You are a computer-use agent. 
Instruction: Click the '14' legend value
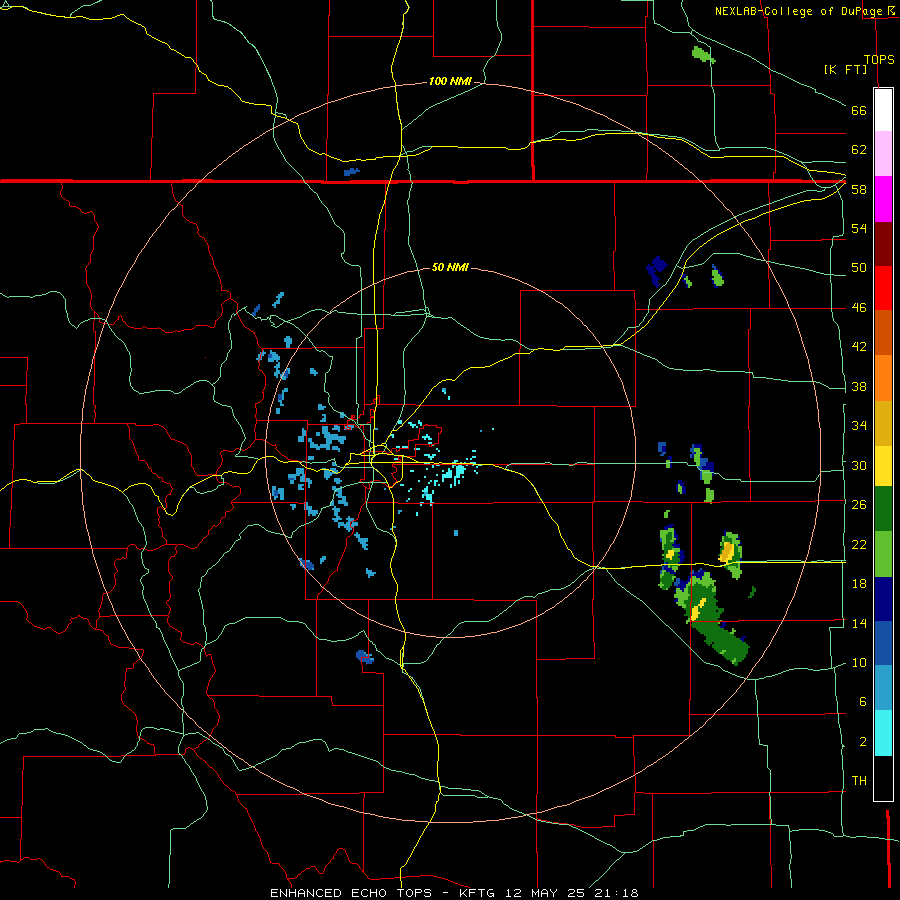[859, 623]
